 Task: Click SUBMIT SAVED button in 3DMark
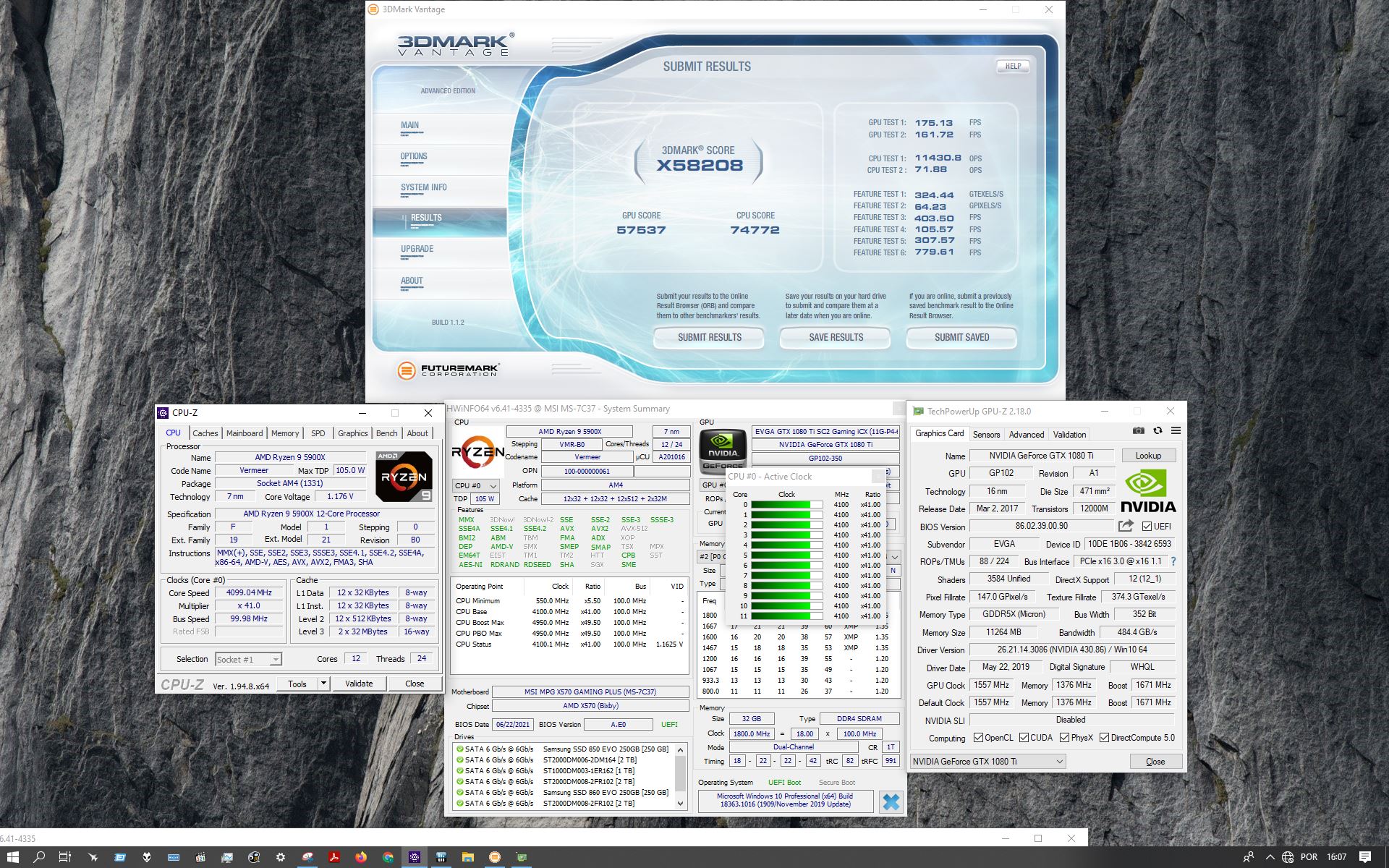click(961, 338)
